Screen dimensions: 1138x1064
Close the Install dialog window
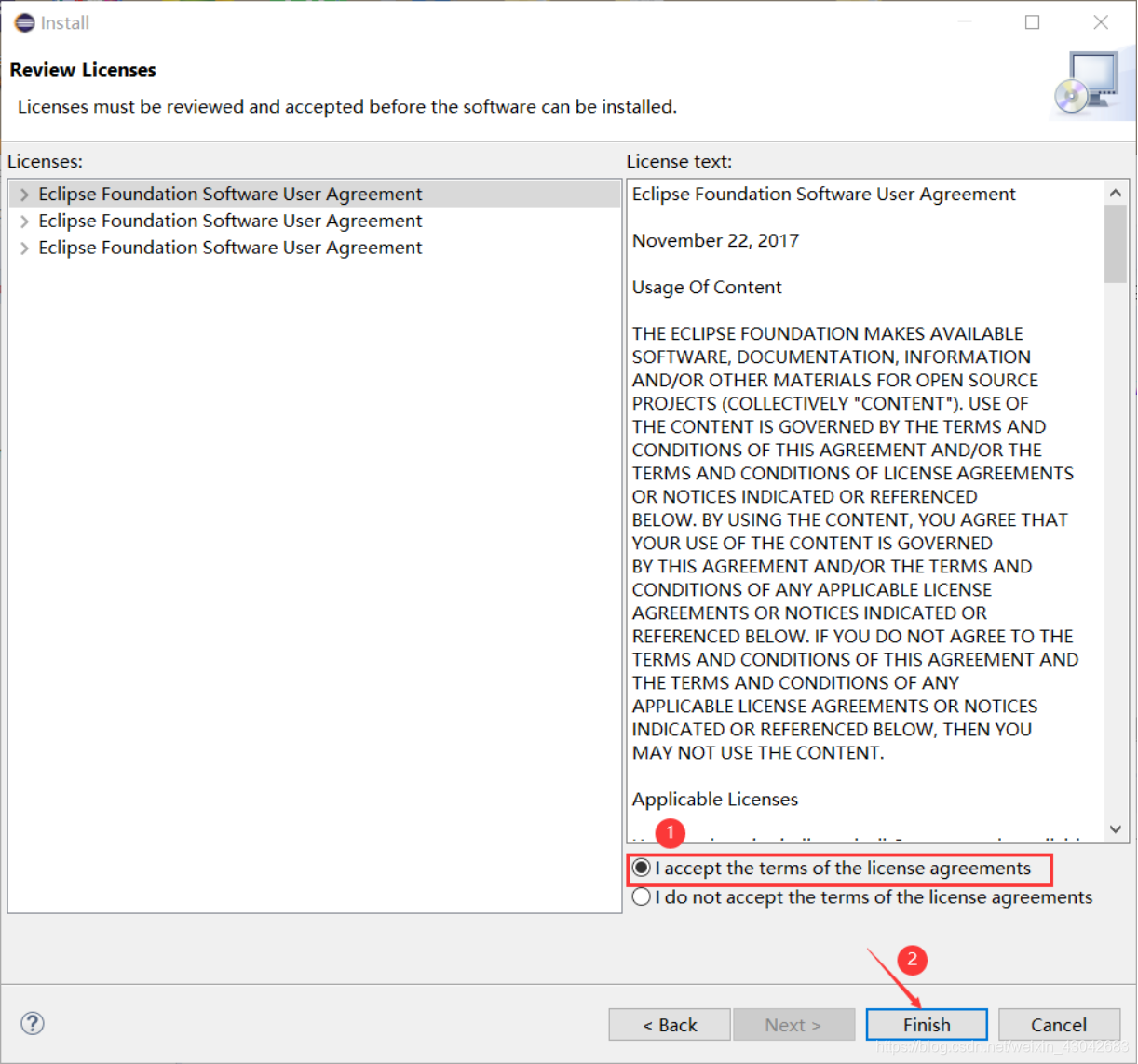click(1101, 22)
